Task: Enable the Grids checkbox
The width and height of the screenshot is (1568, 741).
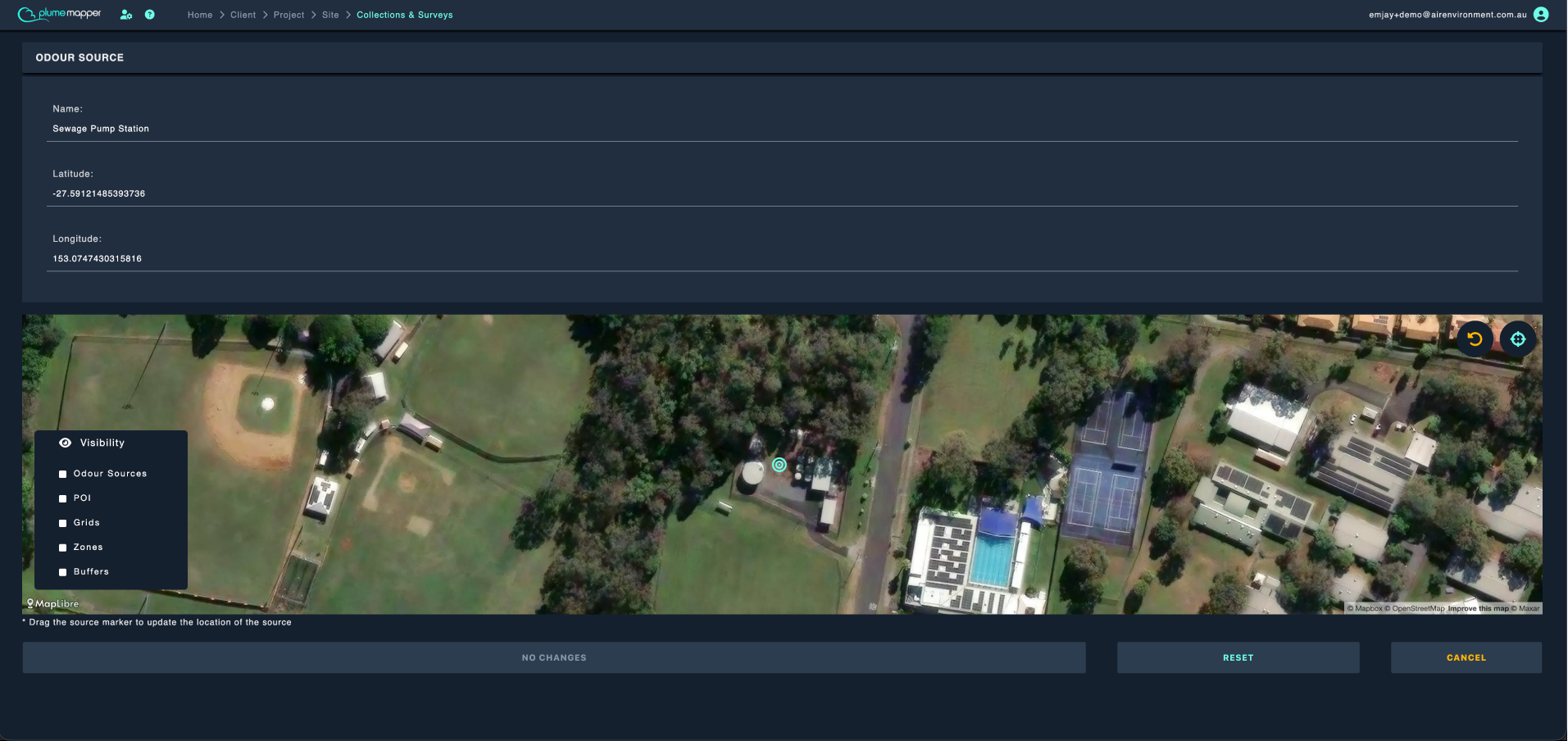Action: [x=62, y=523]
